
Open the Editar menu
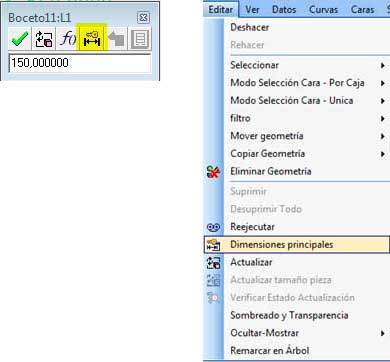click(221, 9)
